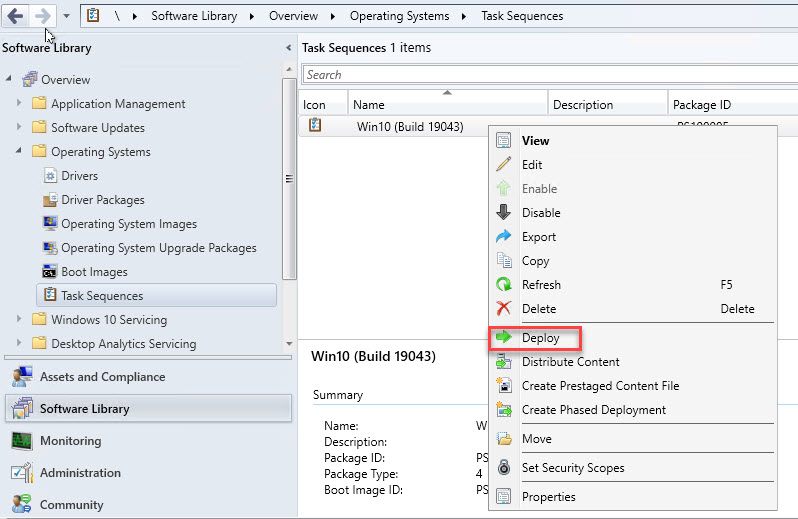This screenshot has height=519, width=798.
Task: Expand the Application Management folder
Action: pyautogui.click(x=19, y=104)
